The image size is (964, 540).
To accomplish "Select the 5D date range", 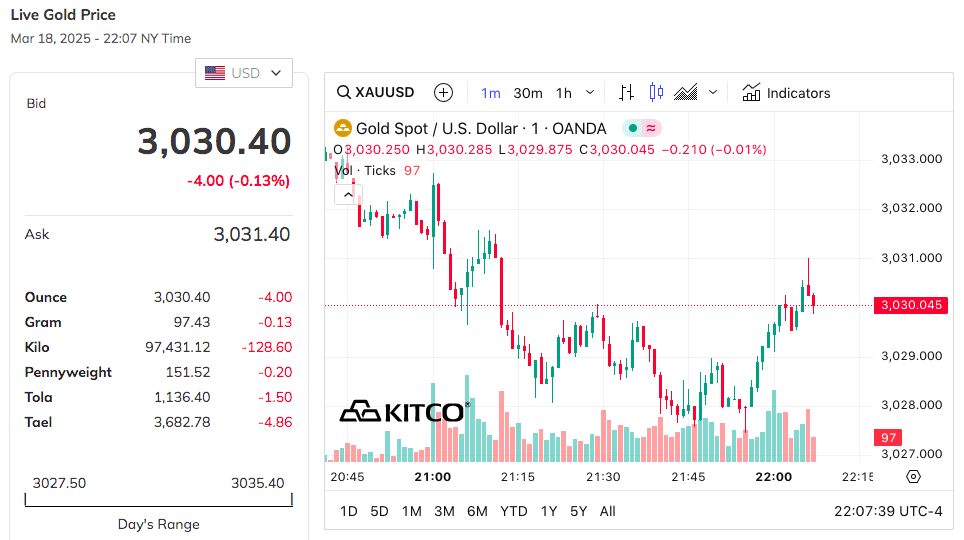I will point(379,511).
